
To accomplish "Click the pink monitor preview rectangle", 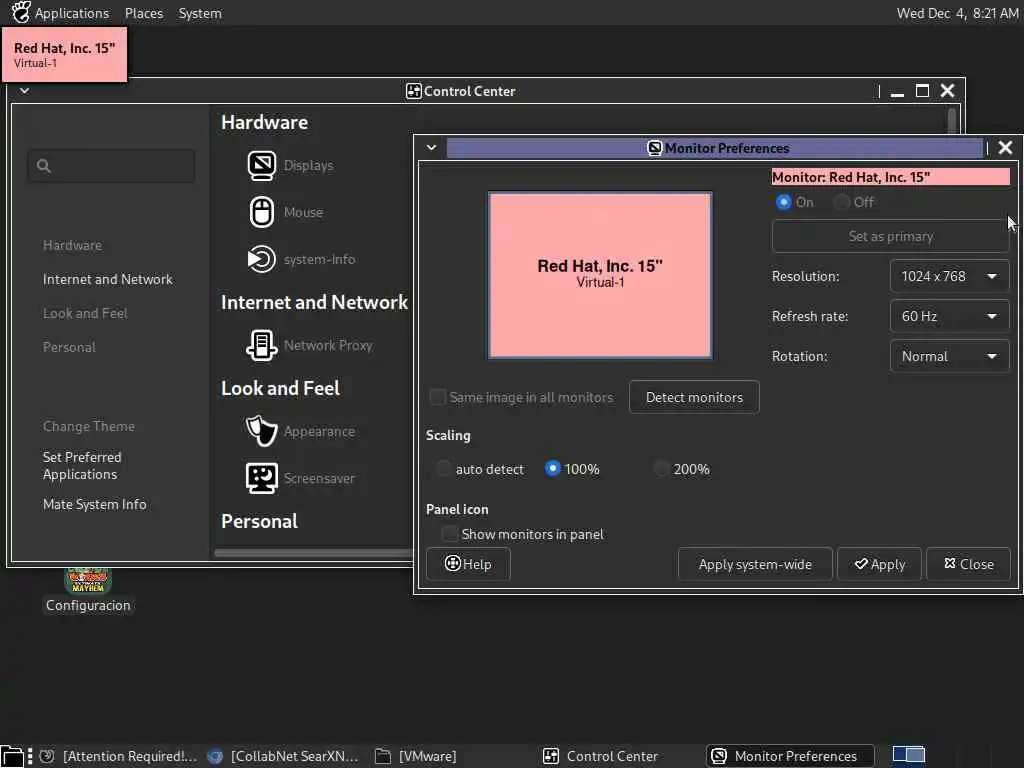I will (x=600, y=275).
